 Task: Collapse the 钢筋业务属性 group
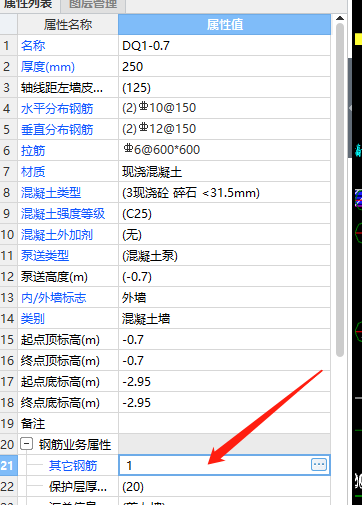tap(26, 444)
